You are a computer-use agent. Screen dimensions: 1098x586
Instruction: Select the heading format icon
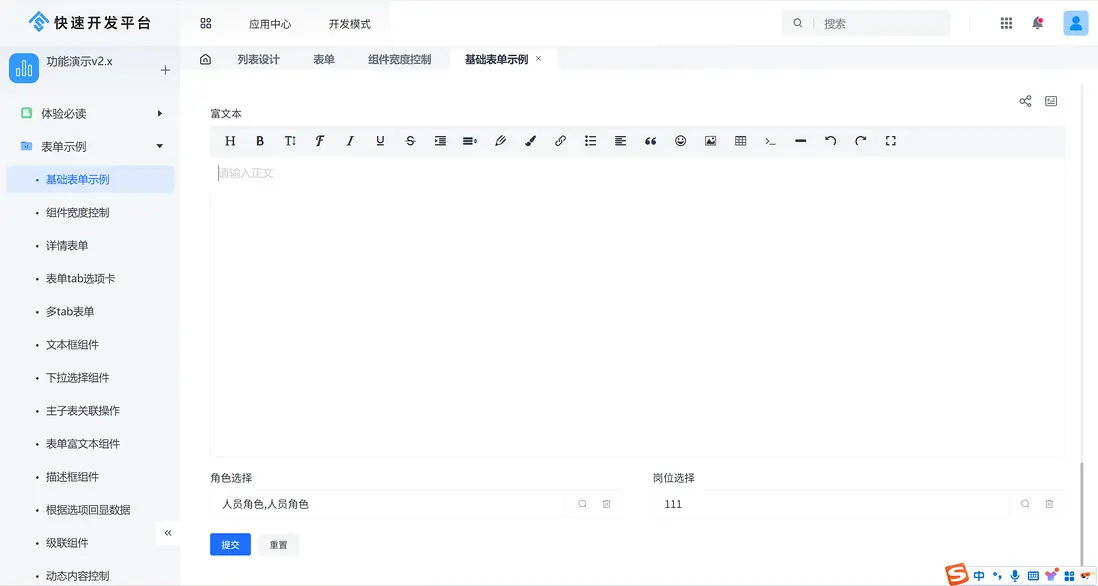[x=230, y=141]
